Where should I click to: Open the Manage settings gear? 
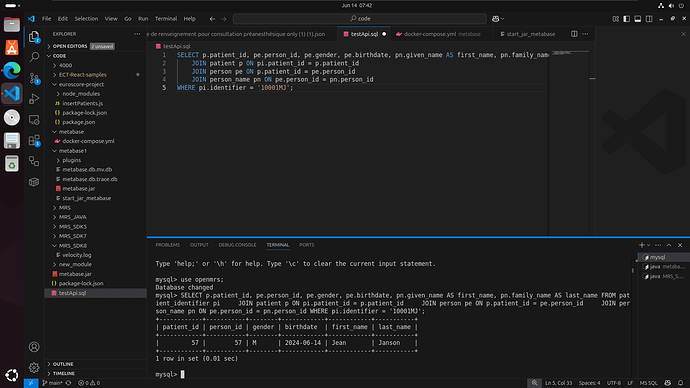tap(34, 367)
